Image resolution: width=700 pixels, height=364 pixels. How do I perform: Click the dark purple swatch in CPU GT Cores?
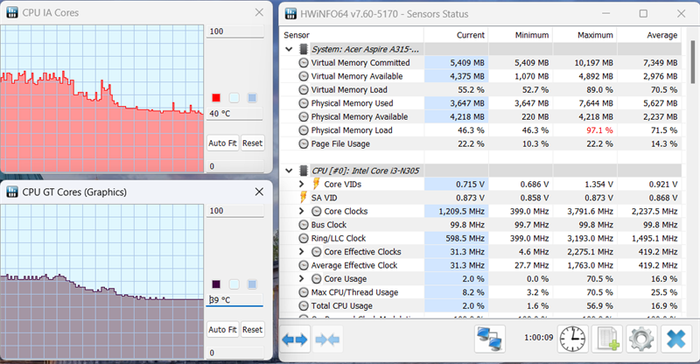(216, 285)
